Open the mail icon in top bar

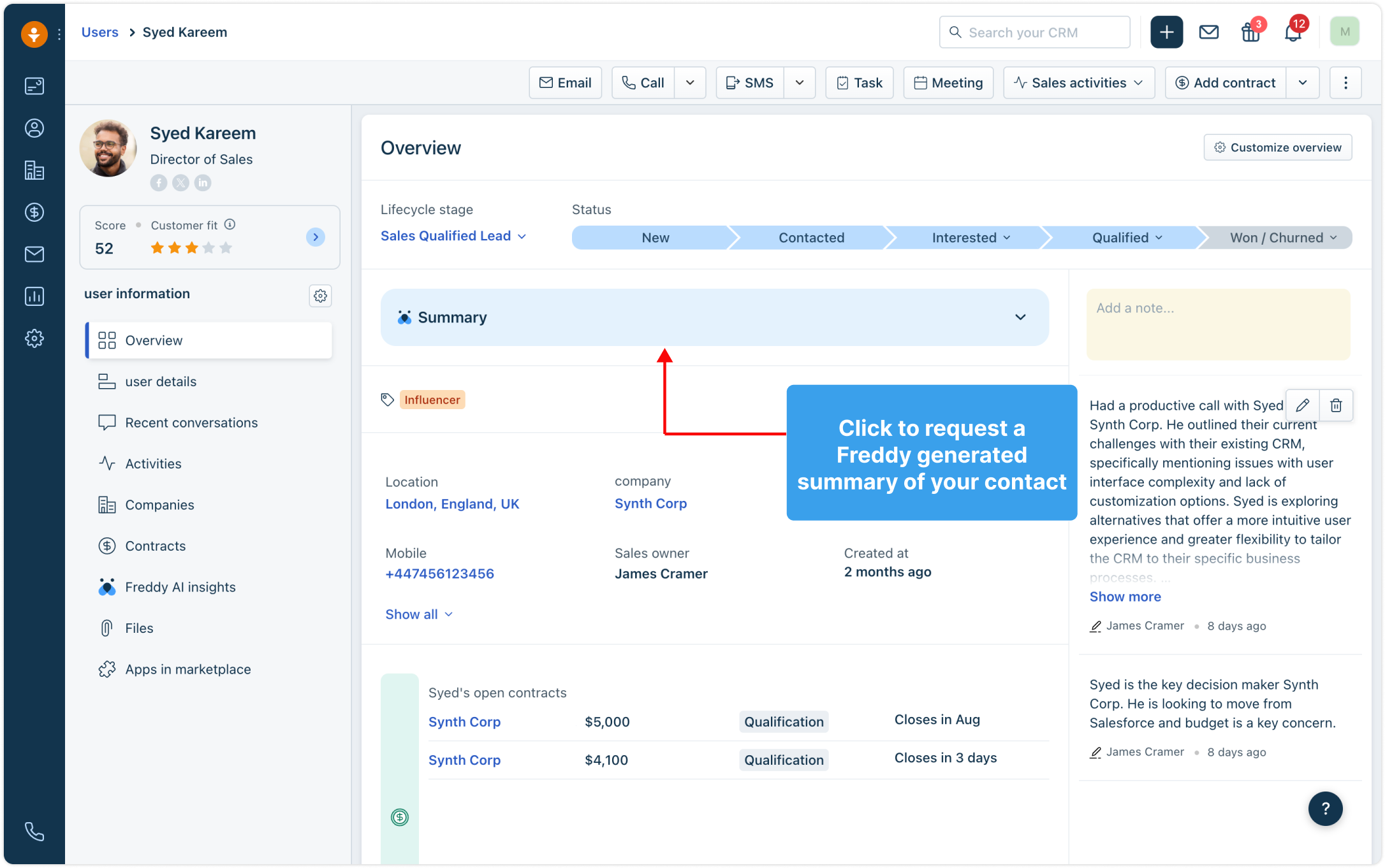coord(1208,33)
